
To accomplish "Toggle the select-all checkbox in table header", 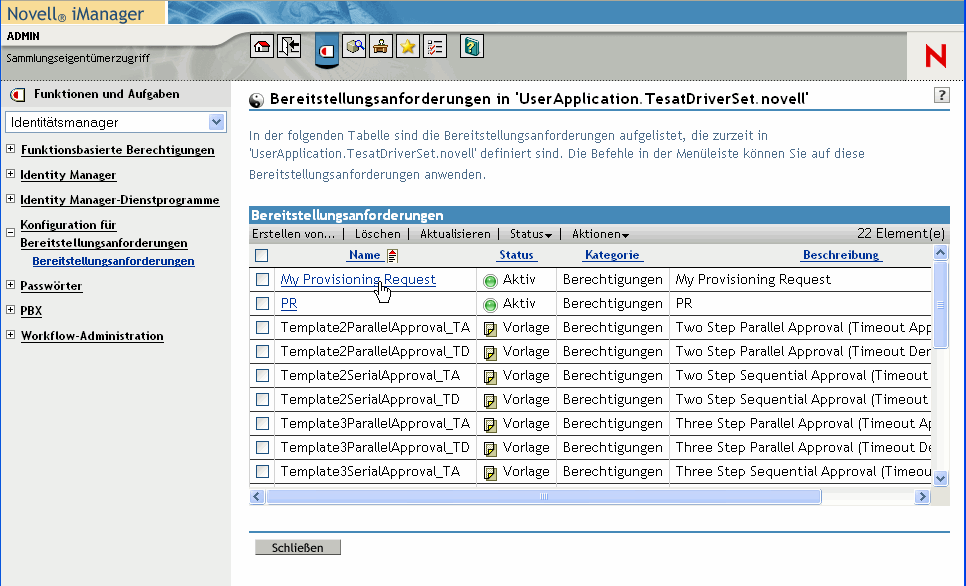I will (x=262, y=256).
